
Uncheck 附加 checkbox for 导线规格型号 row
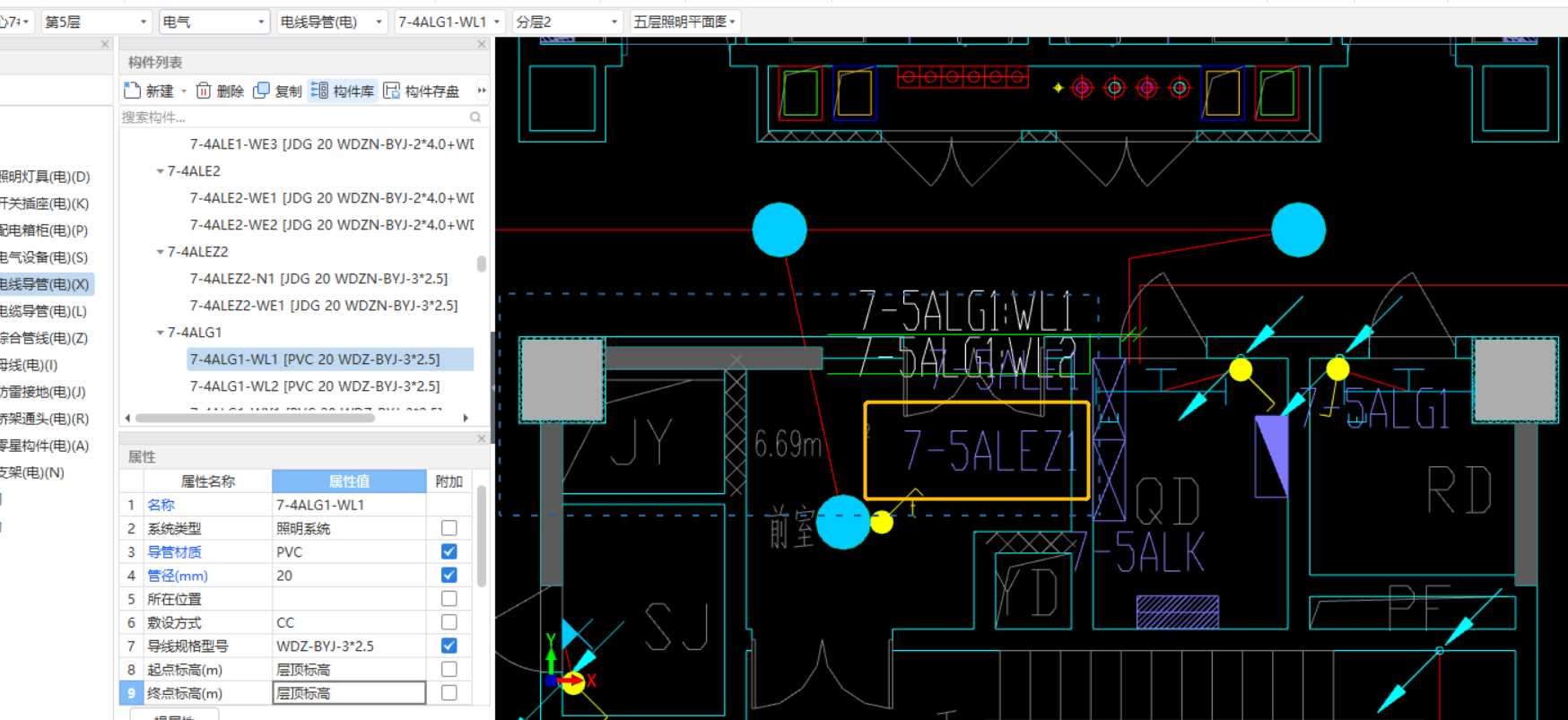click(x=449, y=646)
